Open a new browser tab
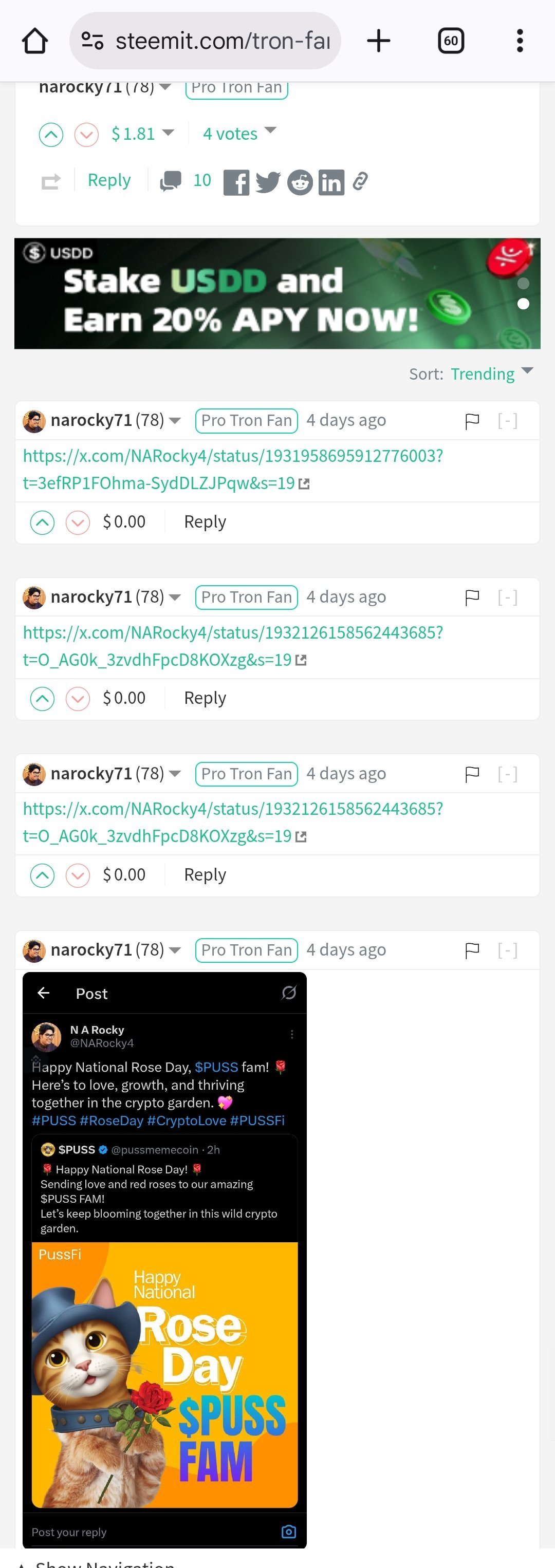Viewport: 555px width, 1568px height. coord(378,42)
